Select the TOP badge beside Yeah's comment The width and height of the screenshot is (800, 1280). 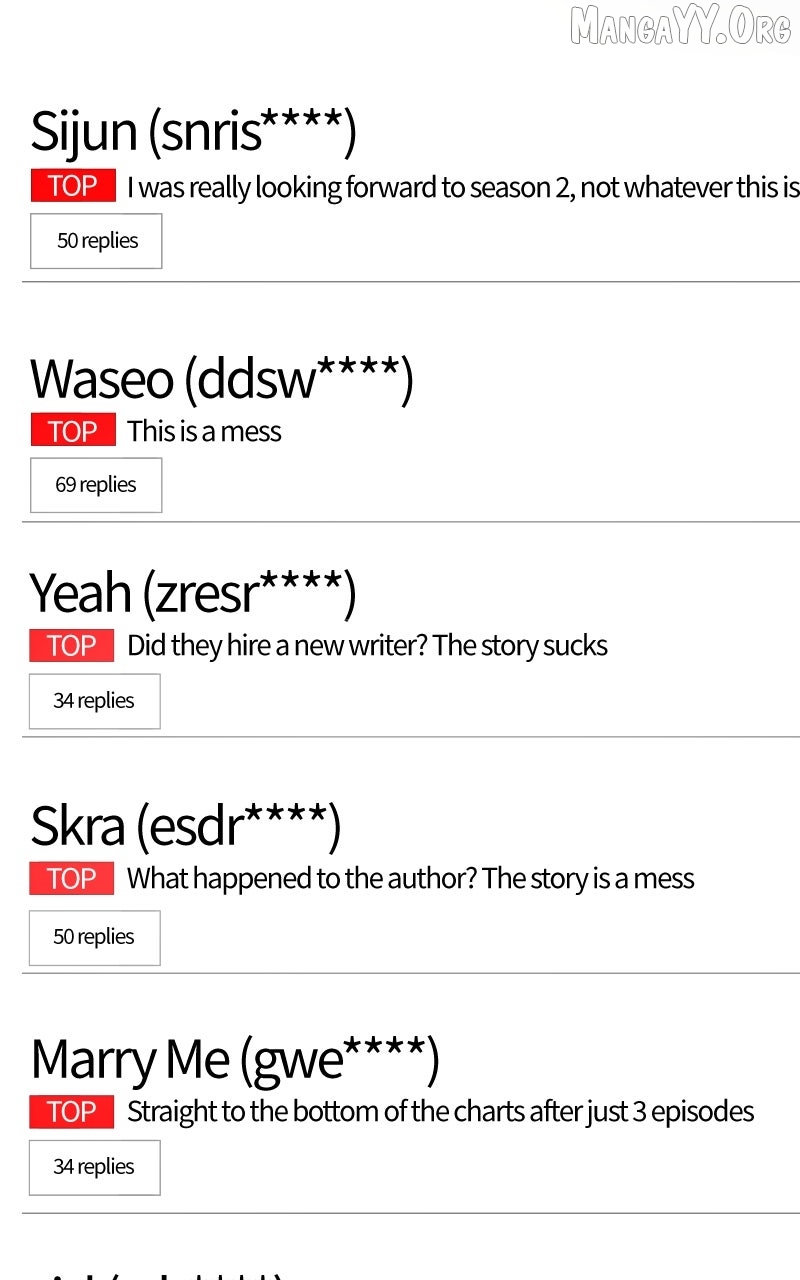(72, 646)
